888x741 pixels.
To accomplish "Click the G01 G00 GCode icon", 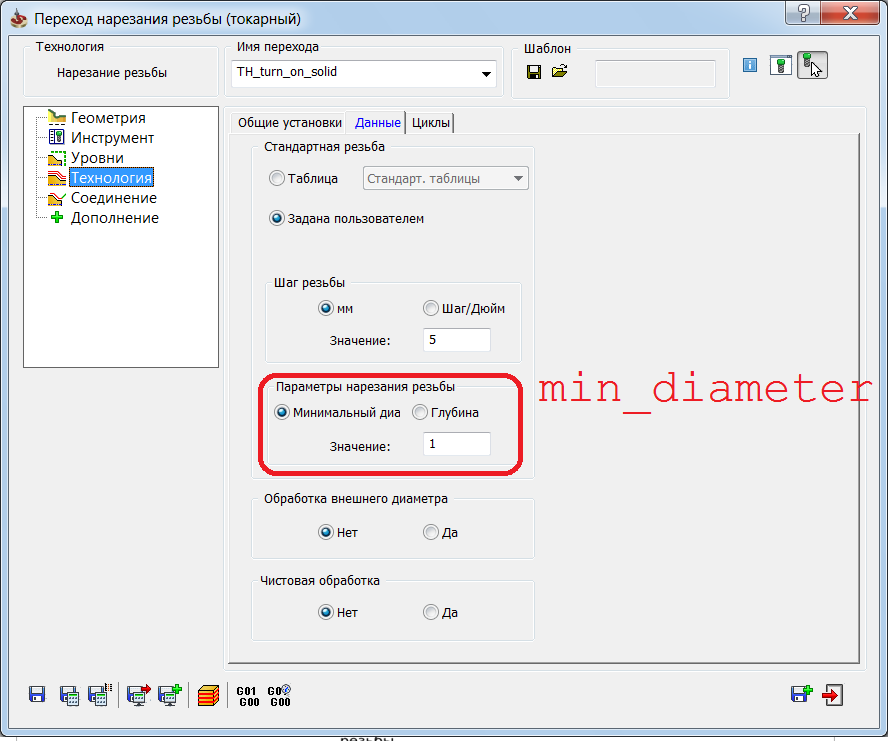I will point(247,696).
